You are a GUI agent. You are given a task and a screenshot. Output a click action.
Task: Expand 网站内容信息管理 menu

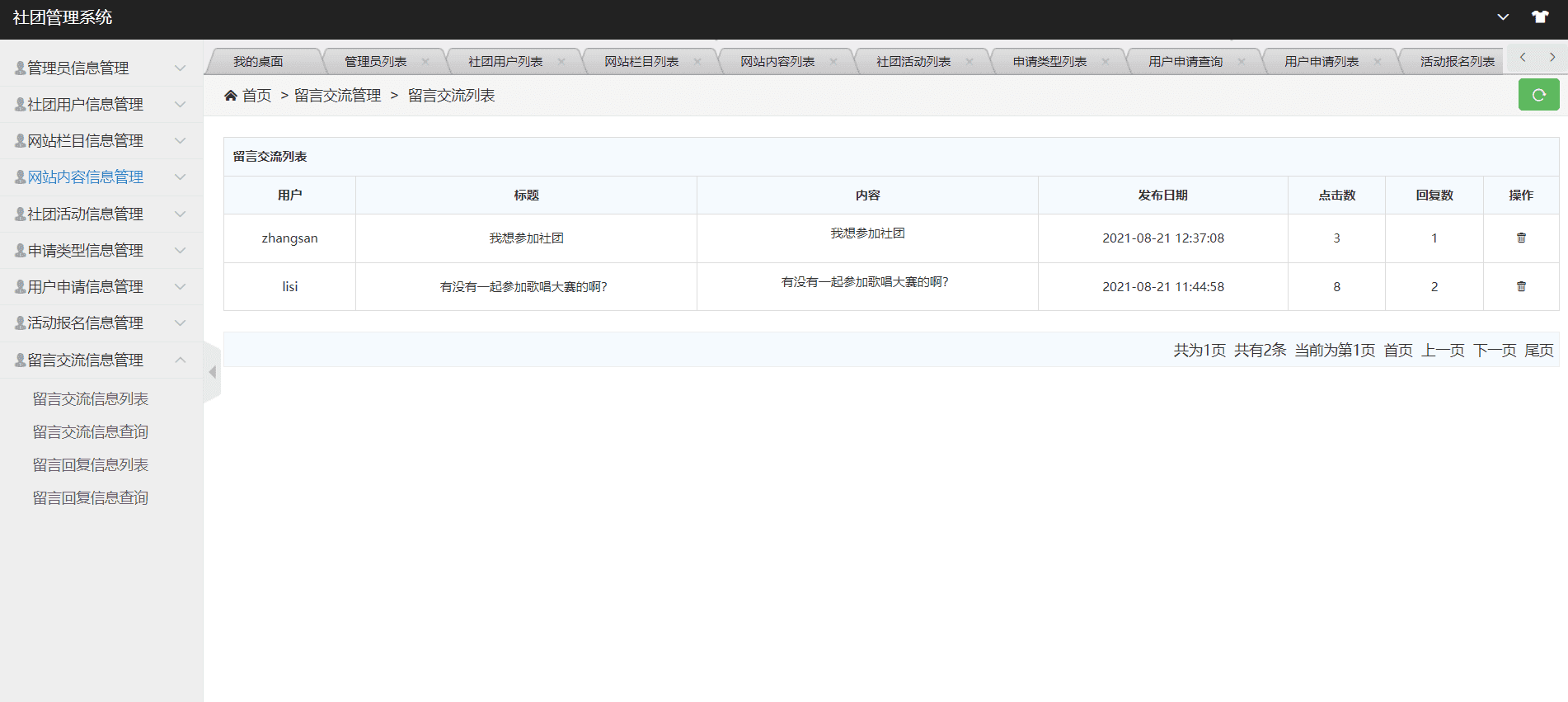(x=101, y=177)
